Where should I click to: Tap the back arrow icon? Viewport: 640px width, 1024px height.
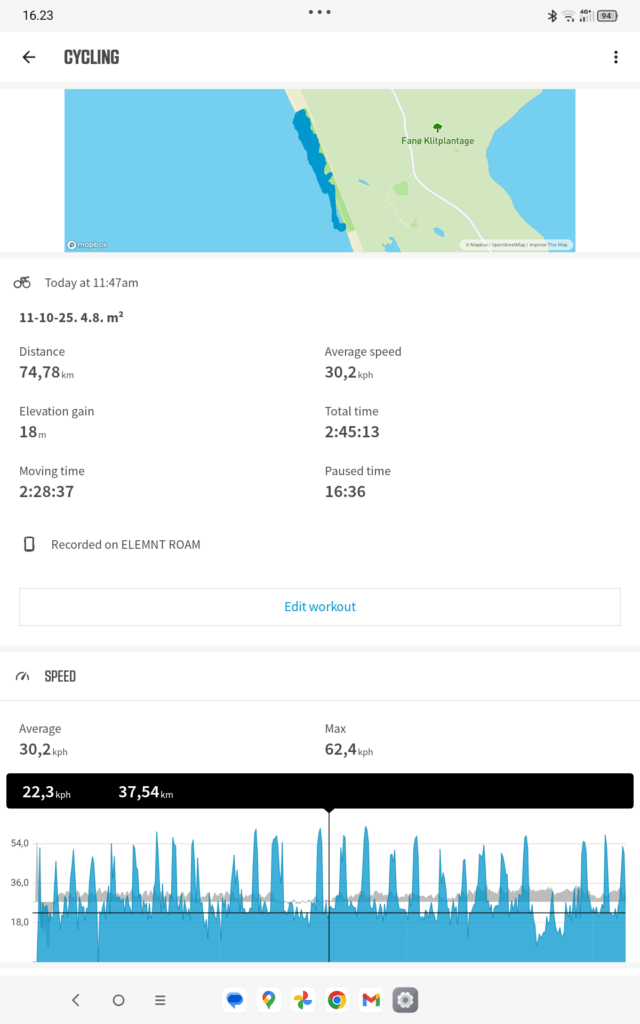point(29,58)
